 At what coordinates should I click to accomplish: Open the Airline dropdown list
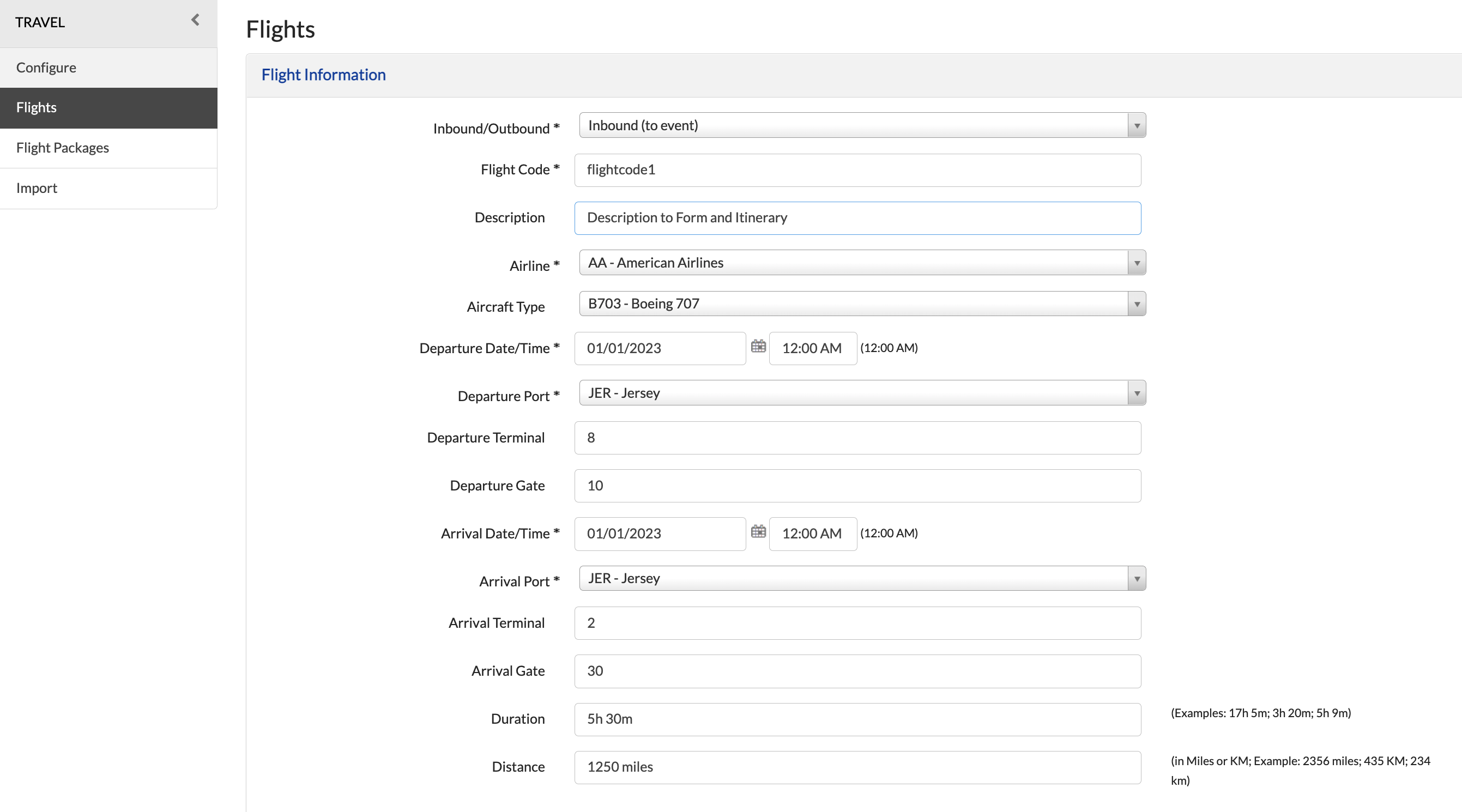point(862,263)
